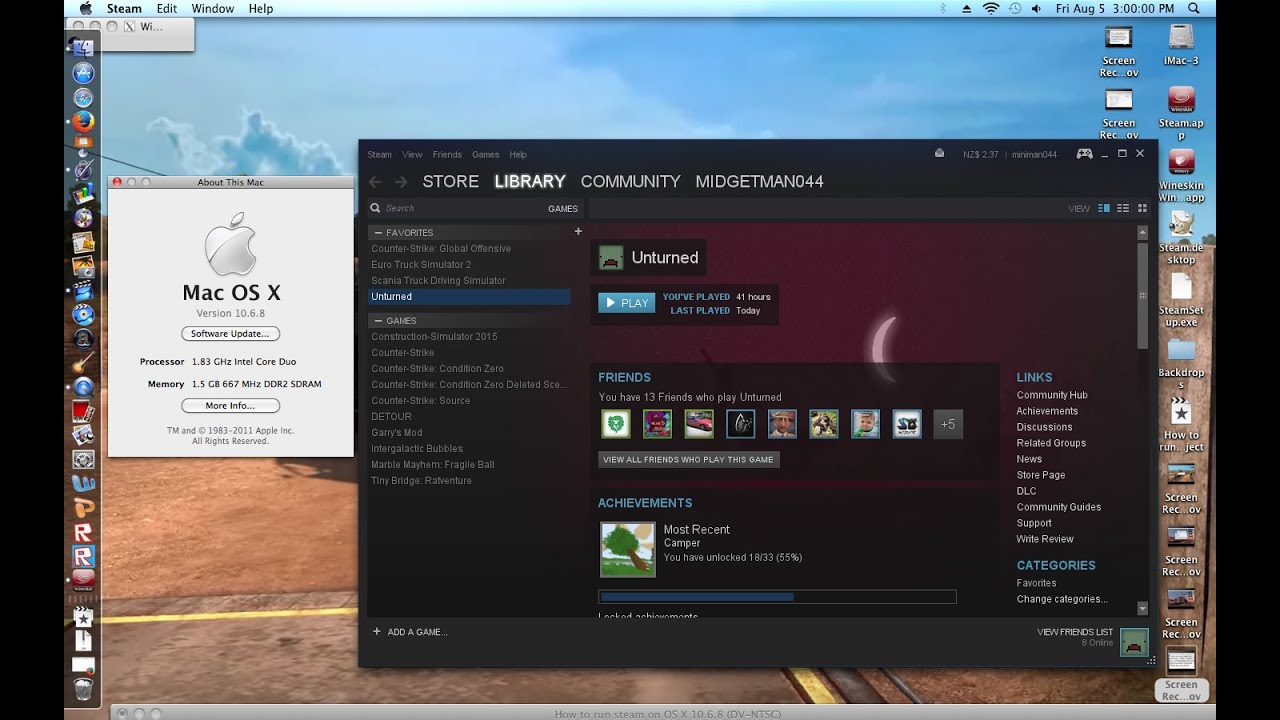The height and width of the screenshot is (720, 1280).
Task: Open the Camper achievement thumbnail
Action: click(627, 549)
